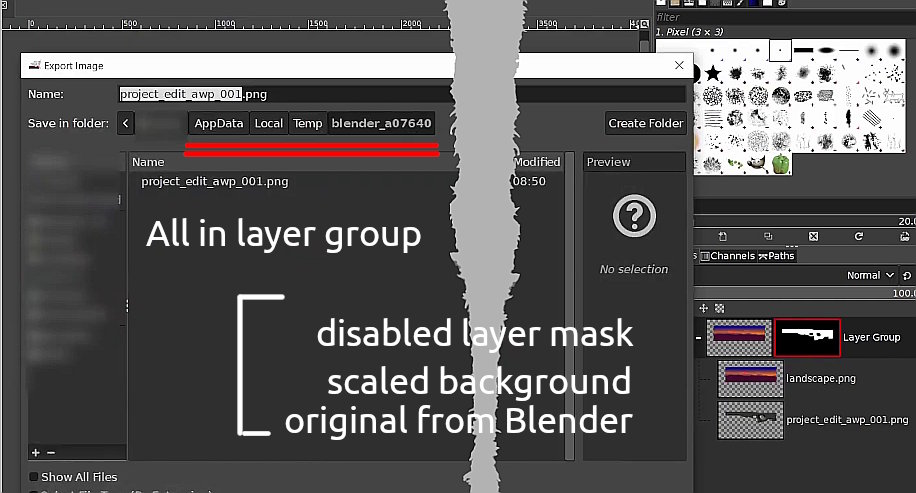Go back in folder path bar
The width and height of the screenshot is (916, 493).
pyautogui.click(x=126, y=123)
